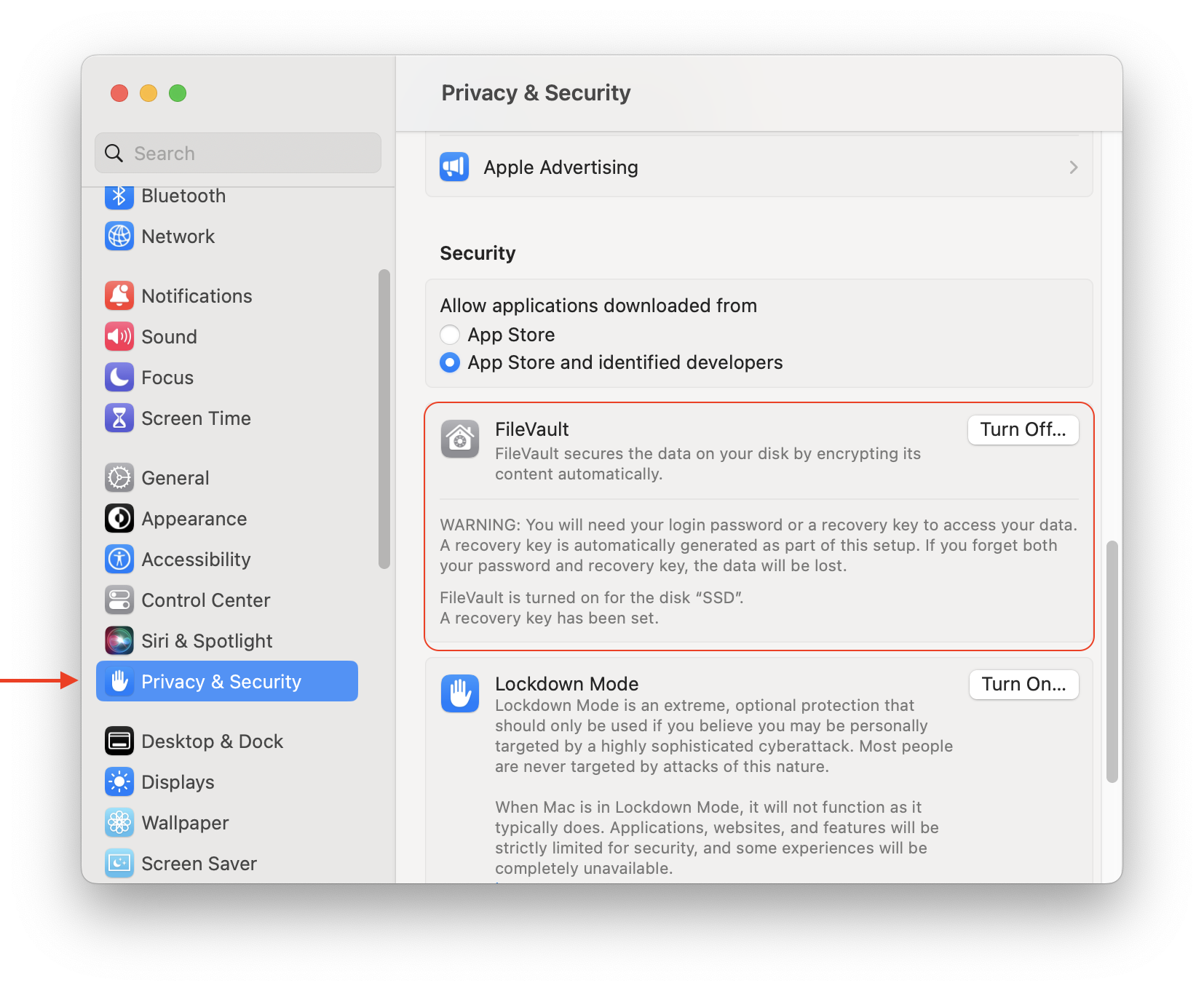Click the Screen Saver icon
Image resolution: width=1204 pixels, height=991 pixels.
point(119,864)
